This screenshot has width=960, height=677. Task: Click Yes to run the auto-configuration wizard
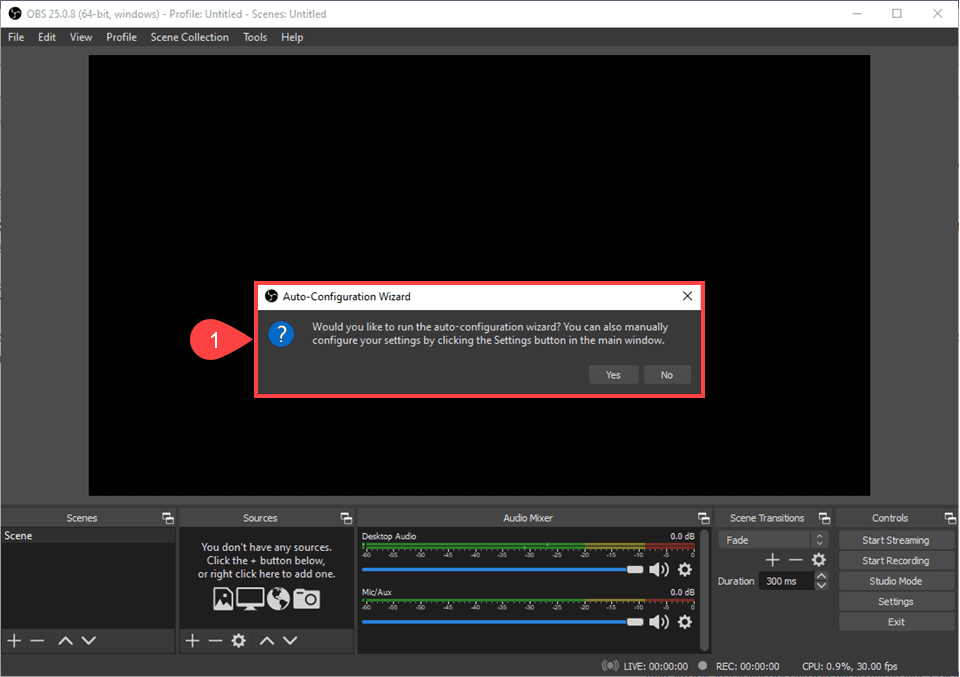coord(613,374)
